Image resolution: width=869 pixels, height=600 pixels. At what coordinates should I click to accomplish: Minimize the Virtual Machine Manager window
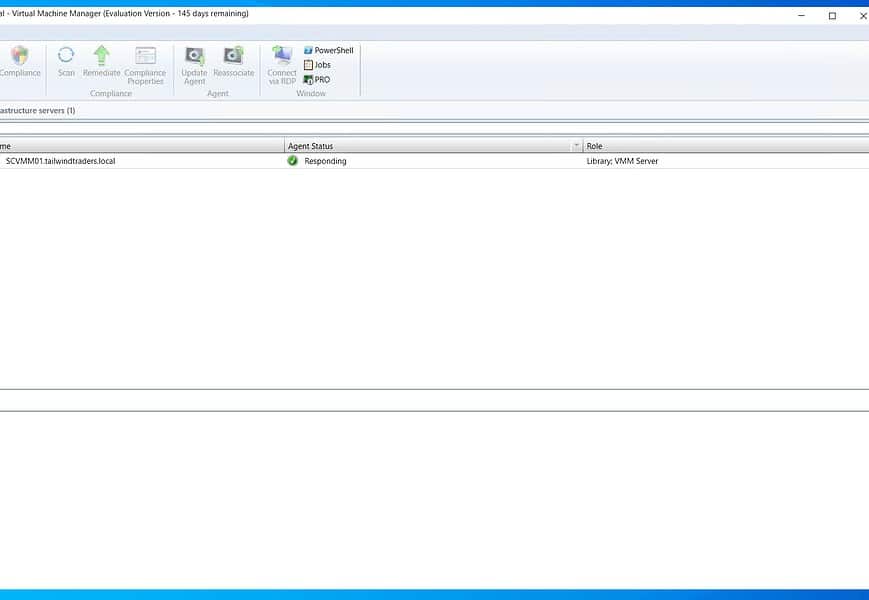801,16
